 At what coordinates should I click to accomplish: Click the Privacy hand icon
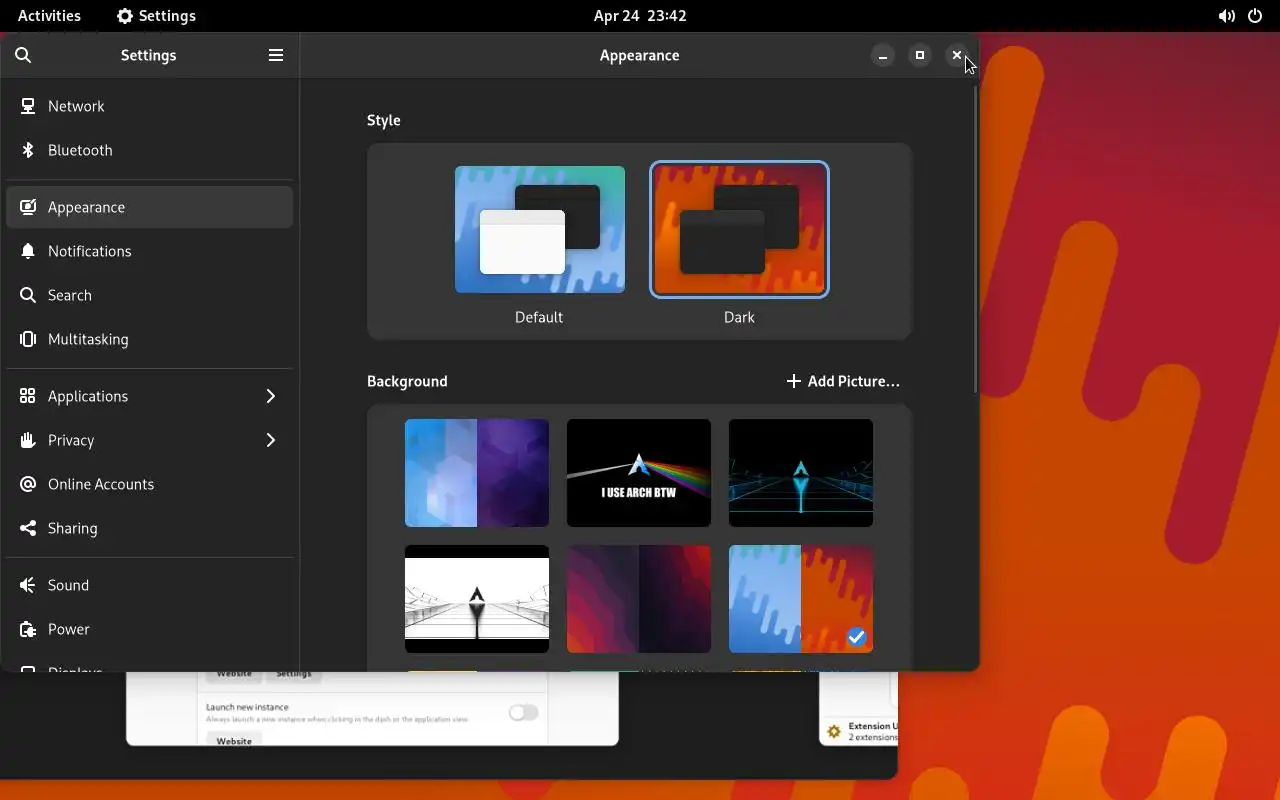click(x=28, y=440)
